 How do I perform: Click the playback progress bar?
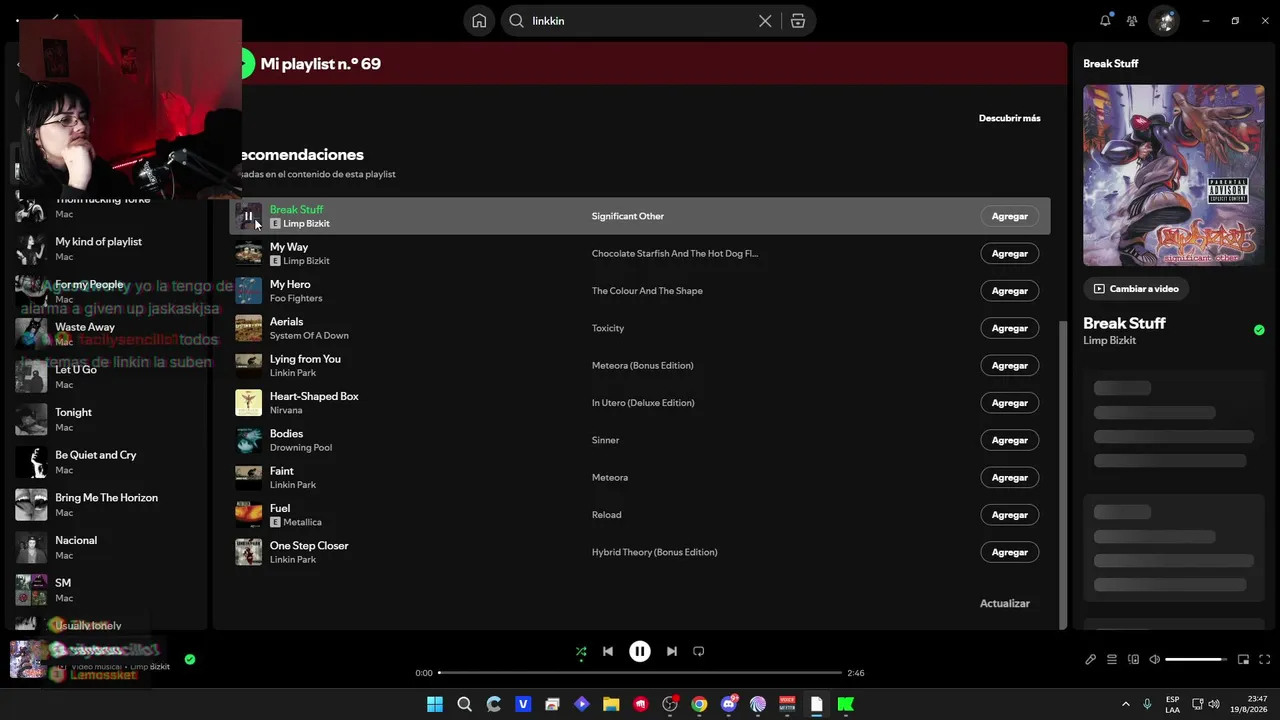640,673
